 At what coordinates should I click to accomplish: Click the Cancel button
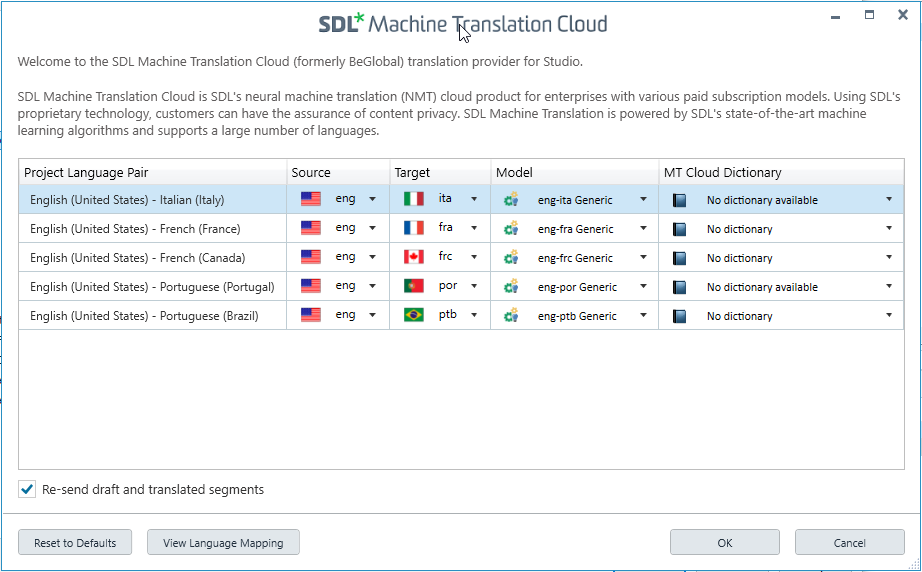tap(850, 543)
